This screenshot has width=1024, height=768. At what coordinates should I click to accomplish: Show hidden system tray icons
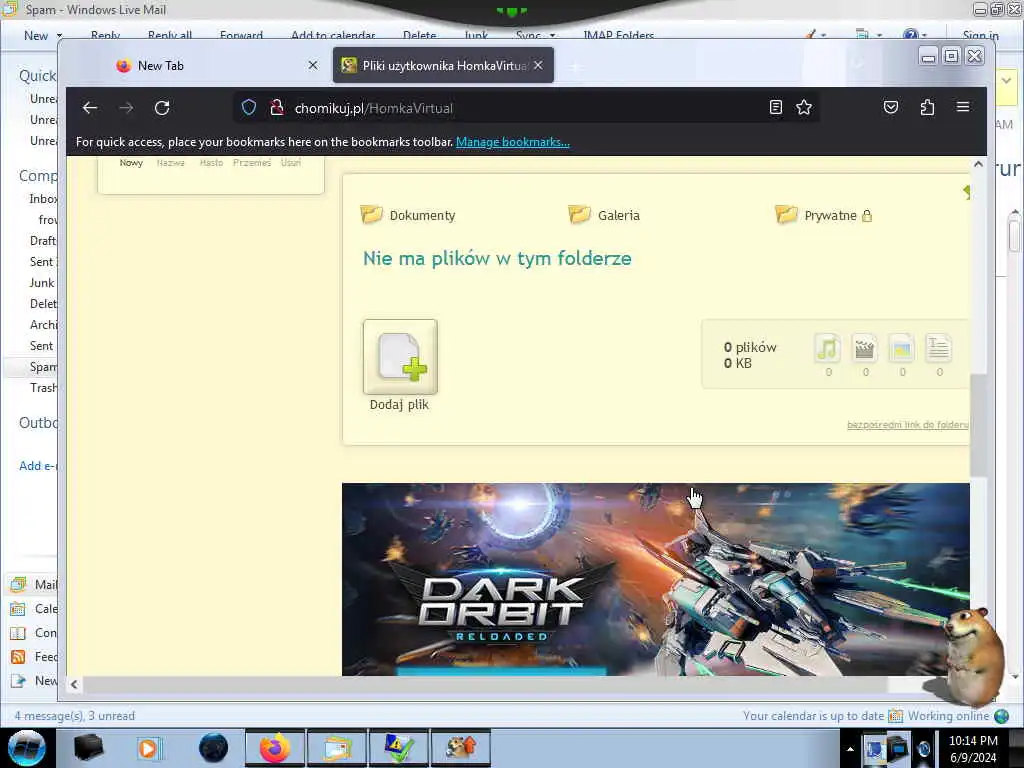(x=850, y=749)
